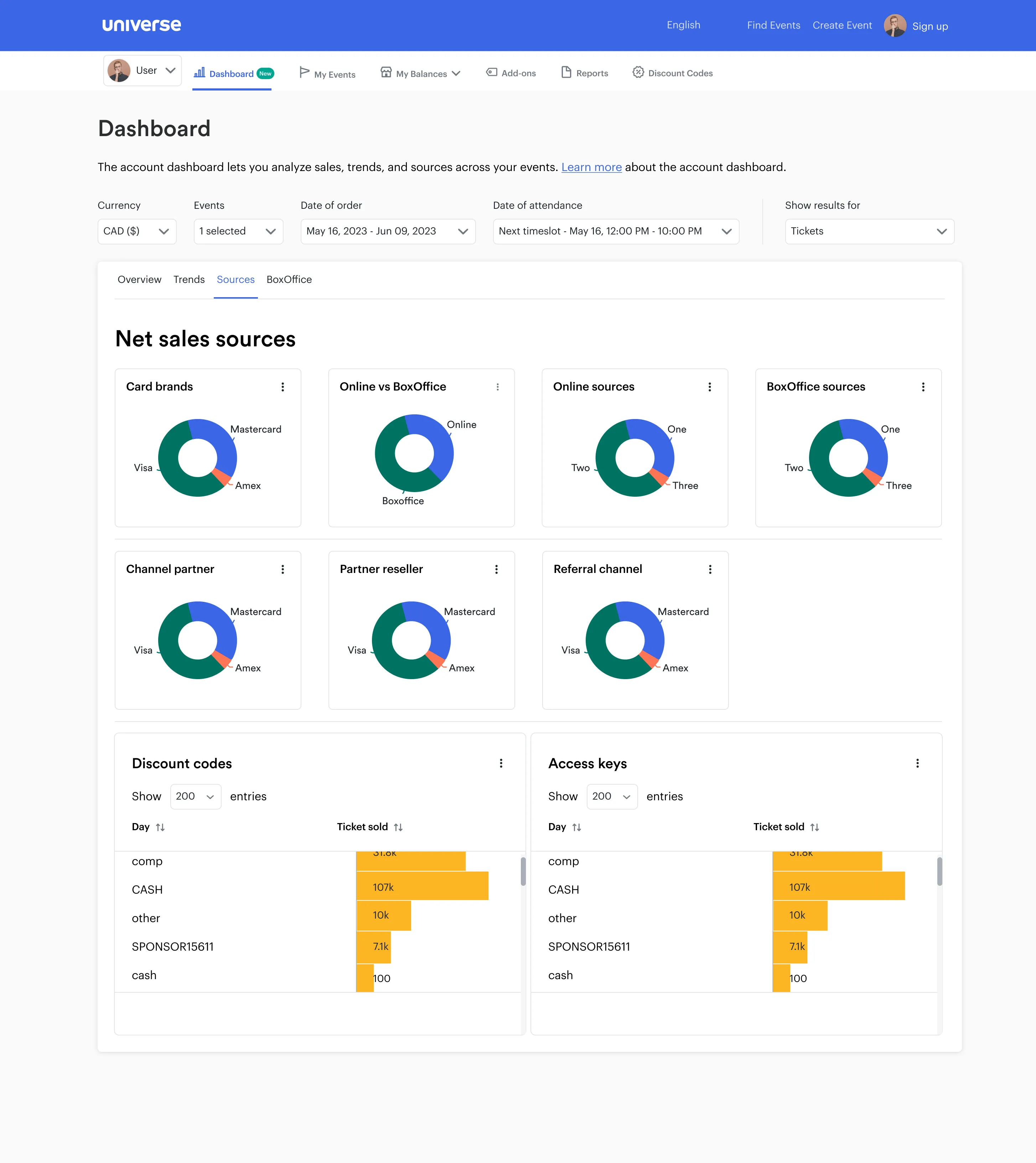Image resolution: width=1036 pixels, height=1163 pixels.
Task: Open Online sources kebab menu
Action: click(x=709, y=387)
